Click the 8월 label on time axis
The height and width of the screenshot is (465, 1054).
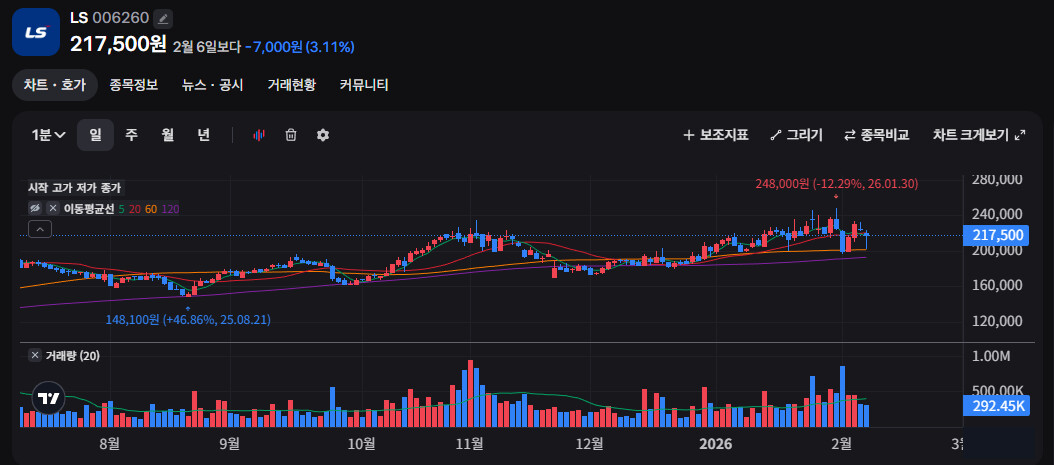click(x=109, y=443)
